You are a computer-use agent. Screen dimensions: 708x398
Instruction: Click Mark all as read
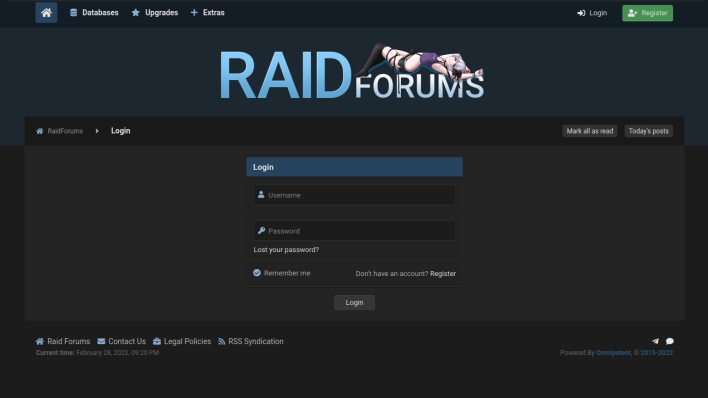[x=590, y=131]
